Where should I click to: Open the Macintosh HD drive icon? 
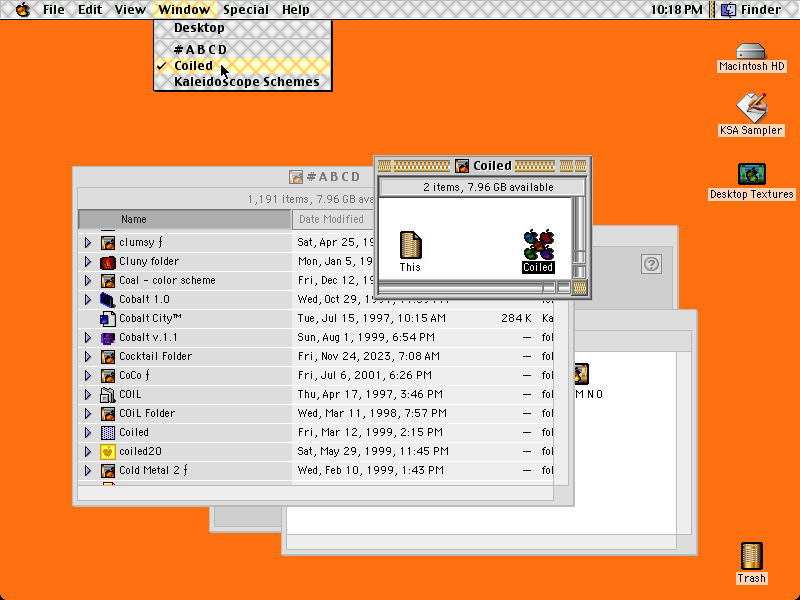point(751,52)
